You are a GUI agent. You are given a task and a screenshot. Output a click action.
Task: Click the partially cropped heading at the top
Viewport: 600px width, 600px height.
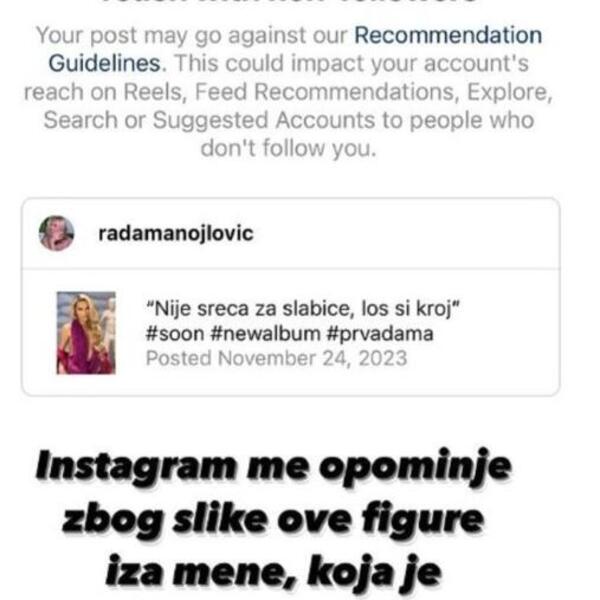(x=289, y=2)
